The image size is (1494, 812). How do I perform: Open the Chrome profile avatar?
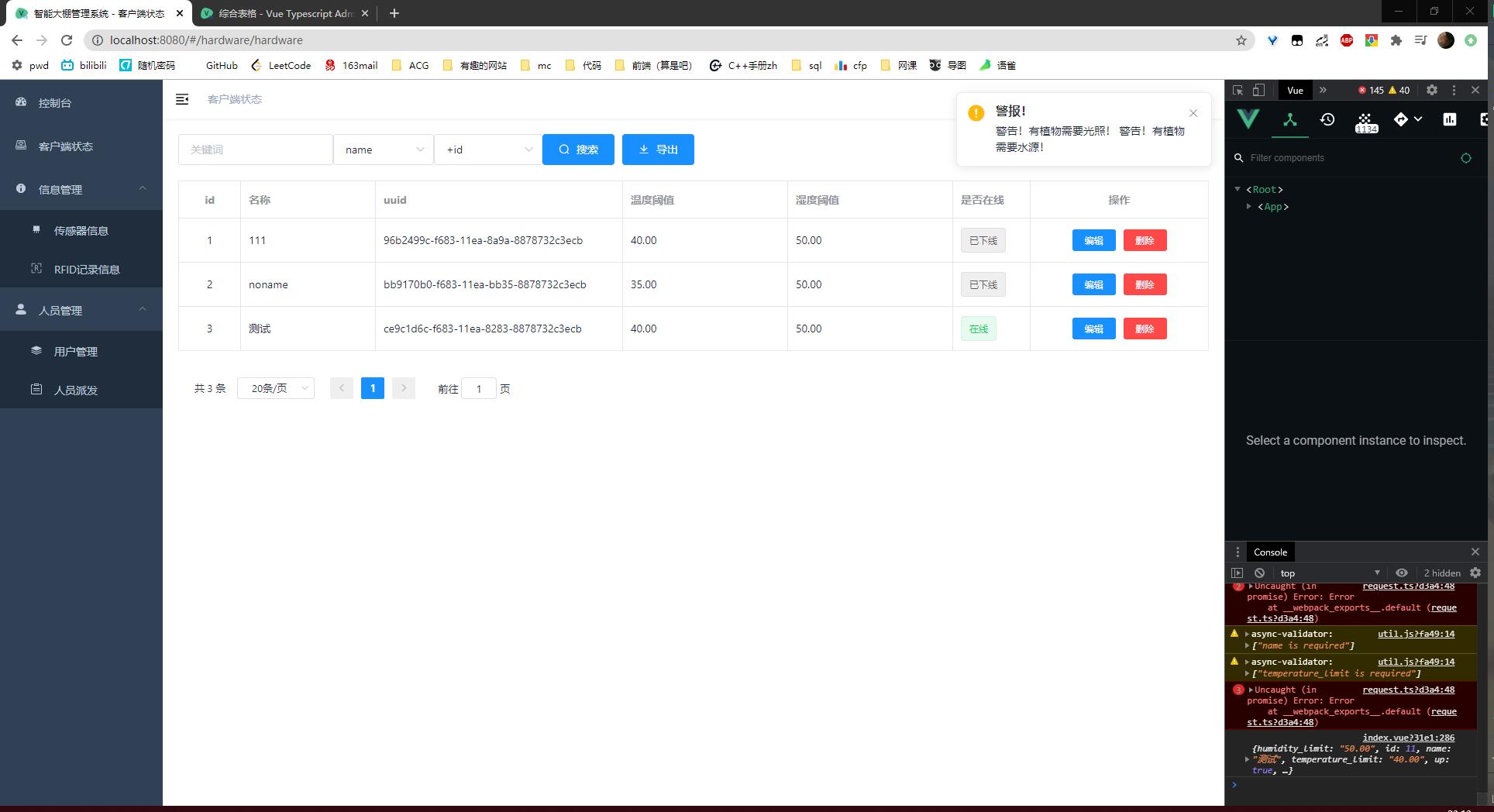(1446, 40)
